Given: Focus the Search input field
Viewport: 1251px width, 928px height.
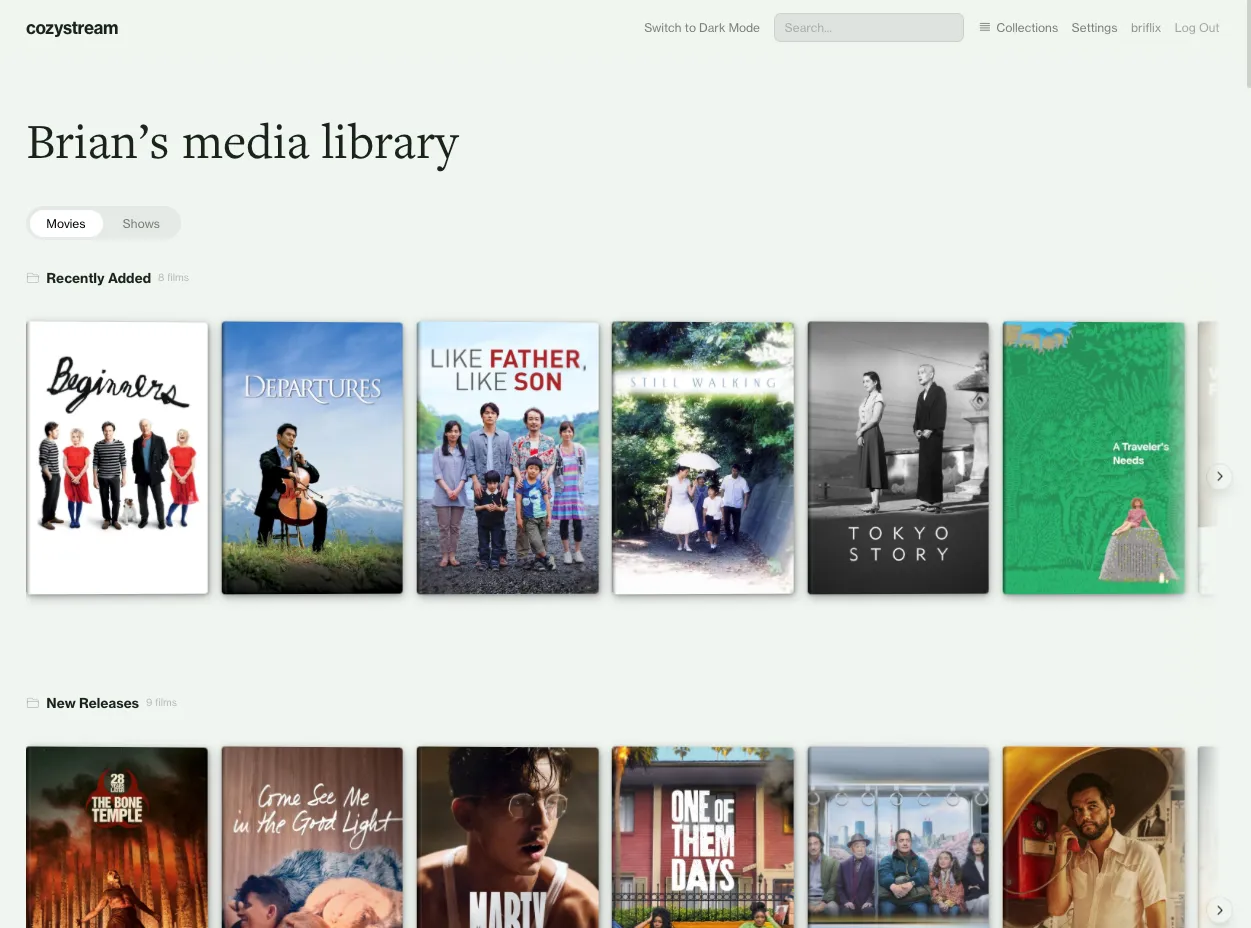Looking at the screenshot, I should pos(868,28).
